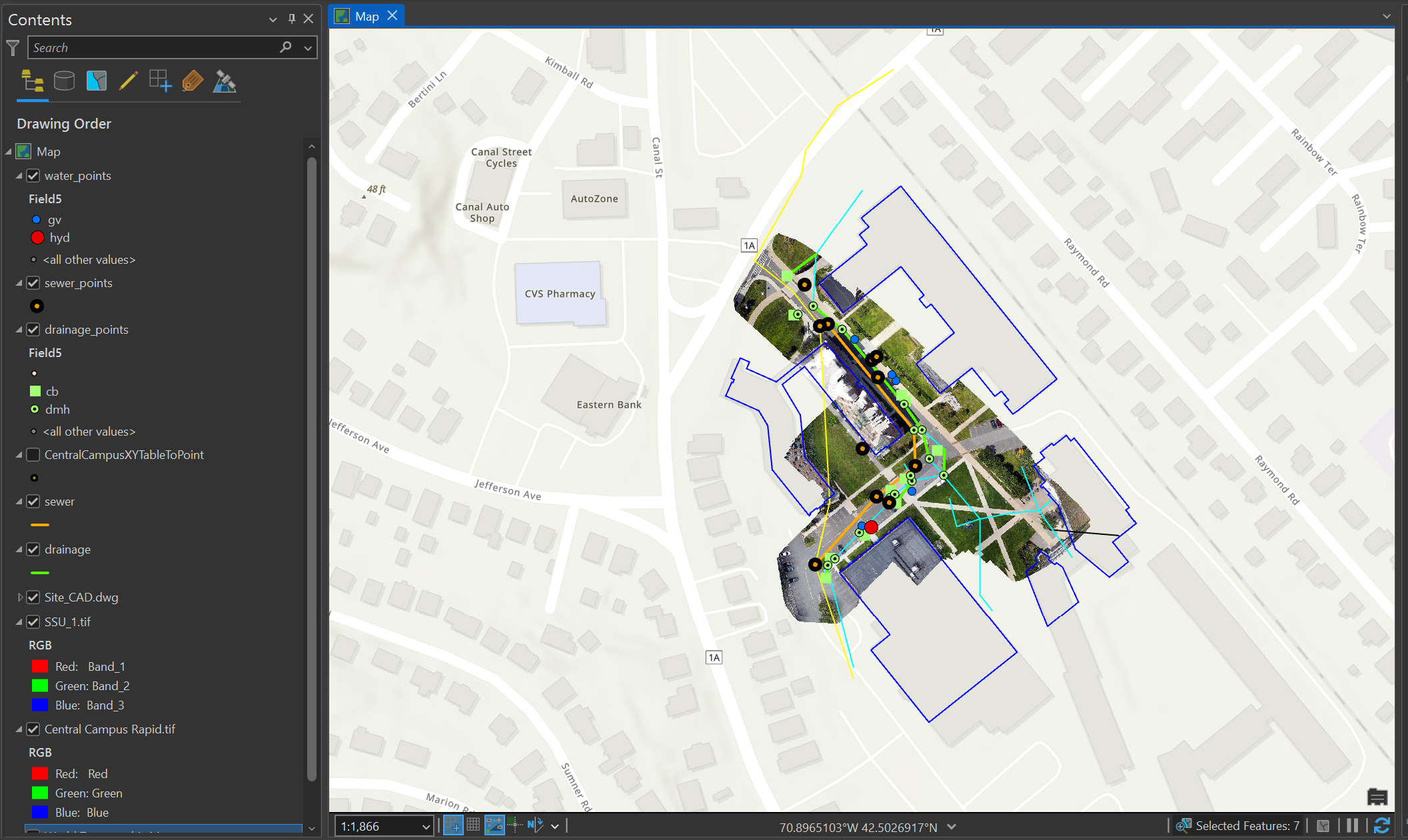Click the green cb symbol swatch
1408x840 pixels.
(35, 391)
